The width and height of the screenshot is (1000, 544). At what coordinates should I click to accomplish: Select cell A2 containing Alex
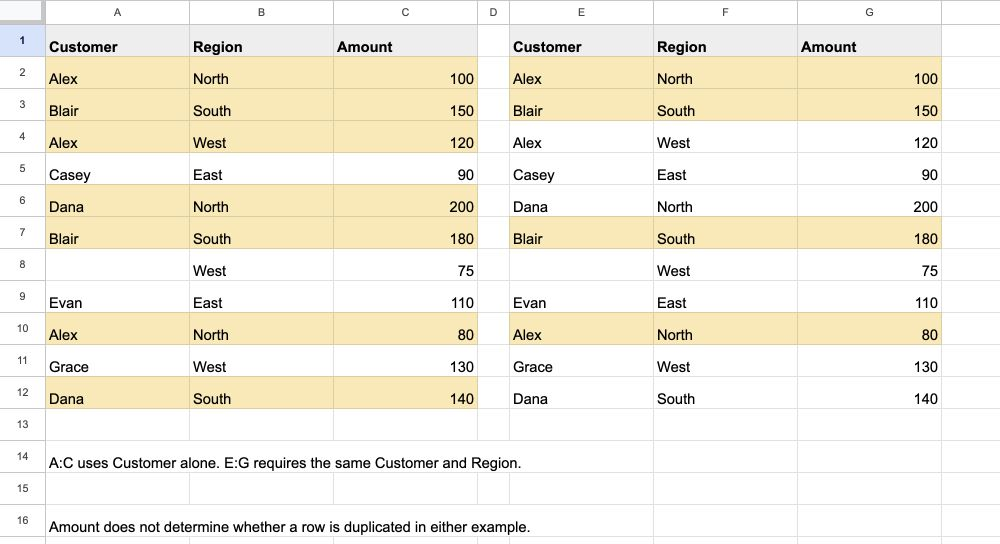pos(117,73)
